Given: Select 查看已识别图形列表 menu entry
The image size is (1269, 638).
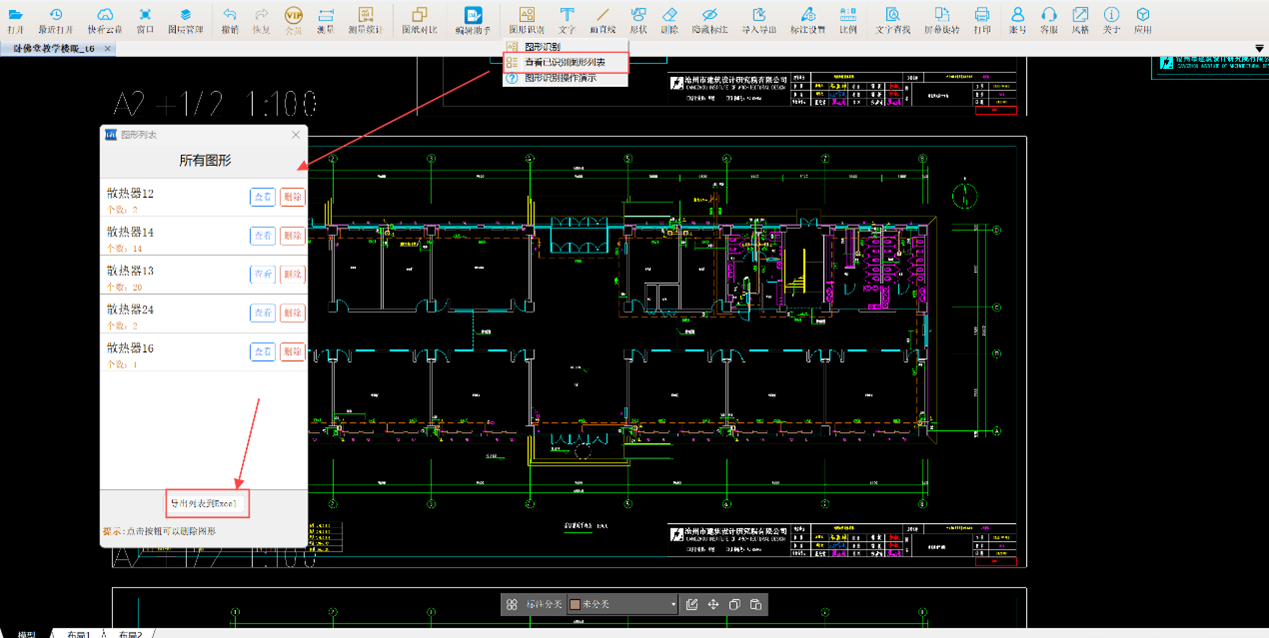Looking at the screenshot, I should pos(565,62).
